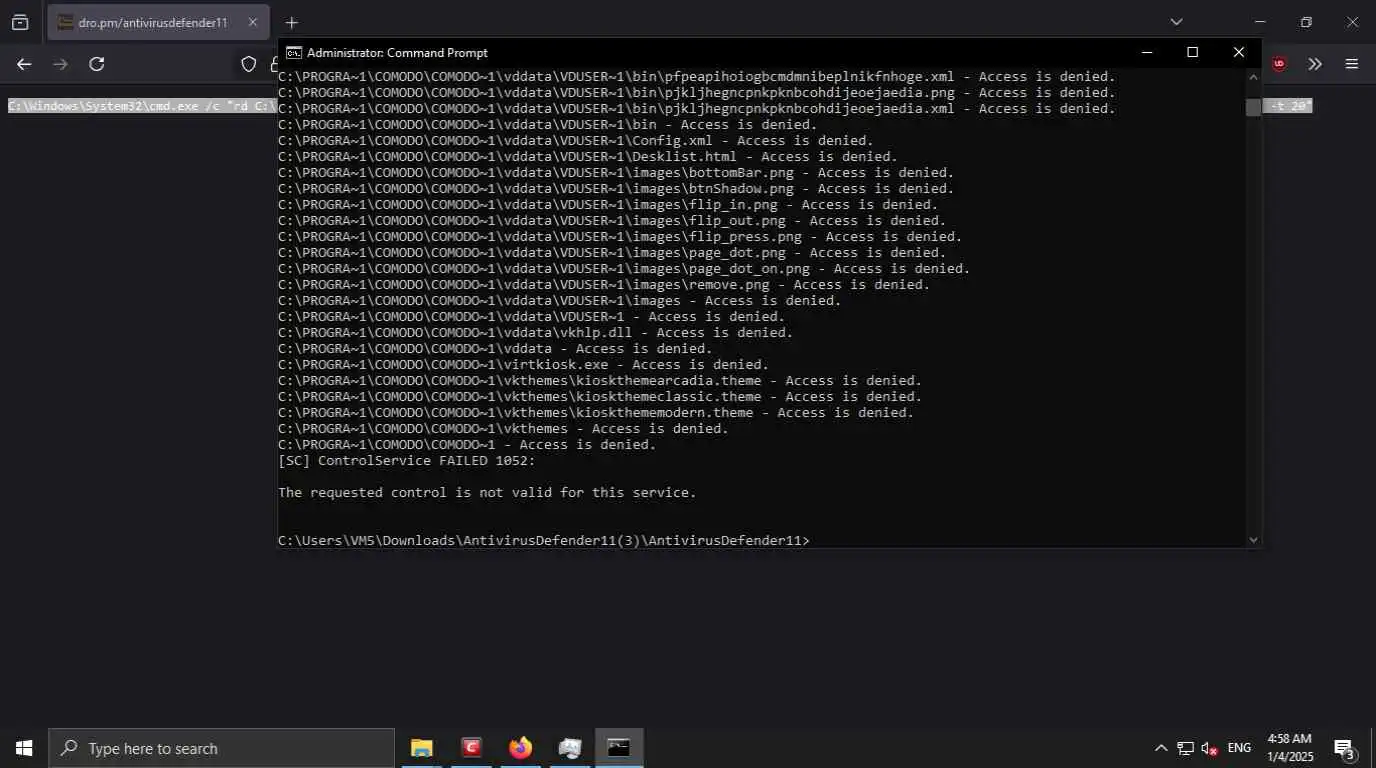Open Firefox View icon in tab bar
The width and height of the screenshot is (1376, 768).
point(20,22)
